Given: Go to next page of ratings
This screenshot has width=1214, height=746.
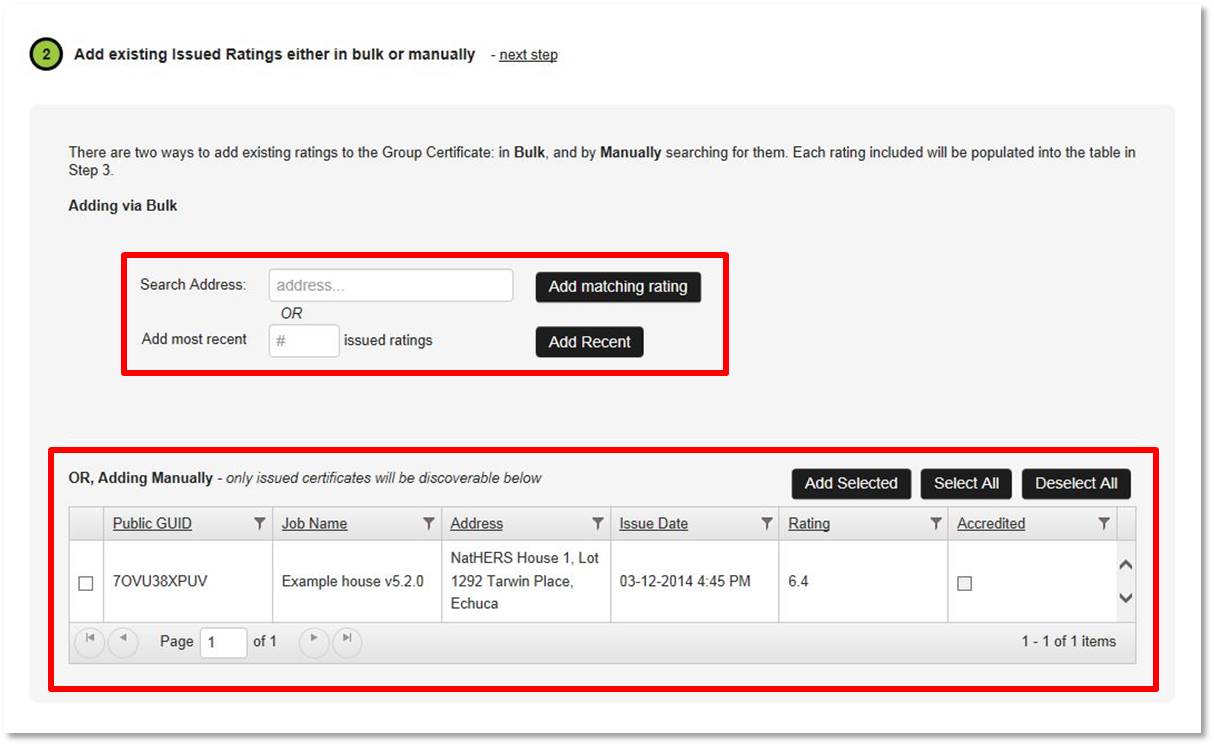Looking at the screenshot, I should pos(313,642).
